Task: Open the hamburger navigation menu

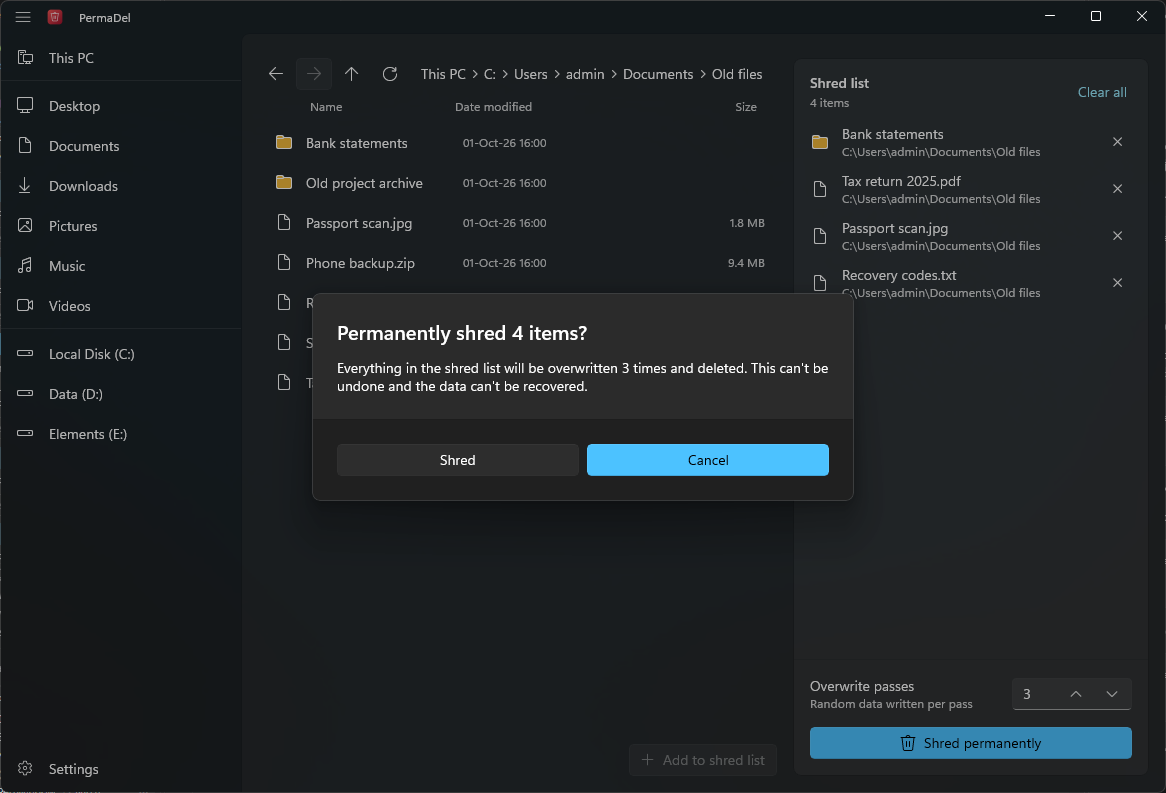Action: pos(23,16)
